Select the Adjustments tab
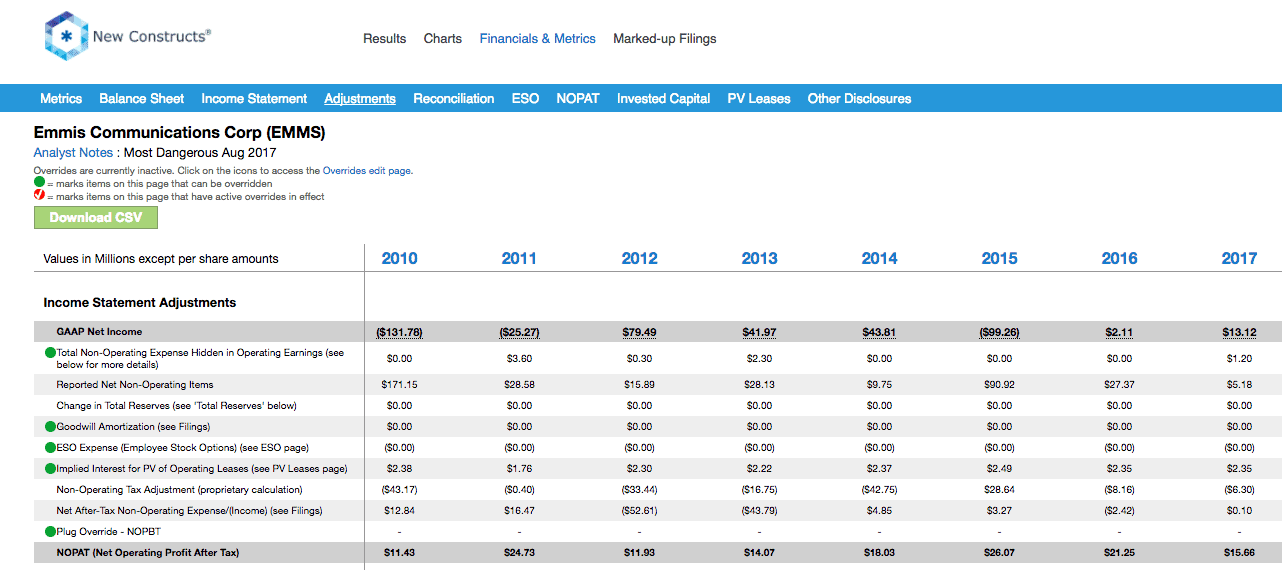Screen dimensions: 1282x570 click(x=360, y=98)
